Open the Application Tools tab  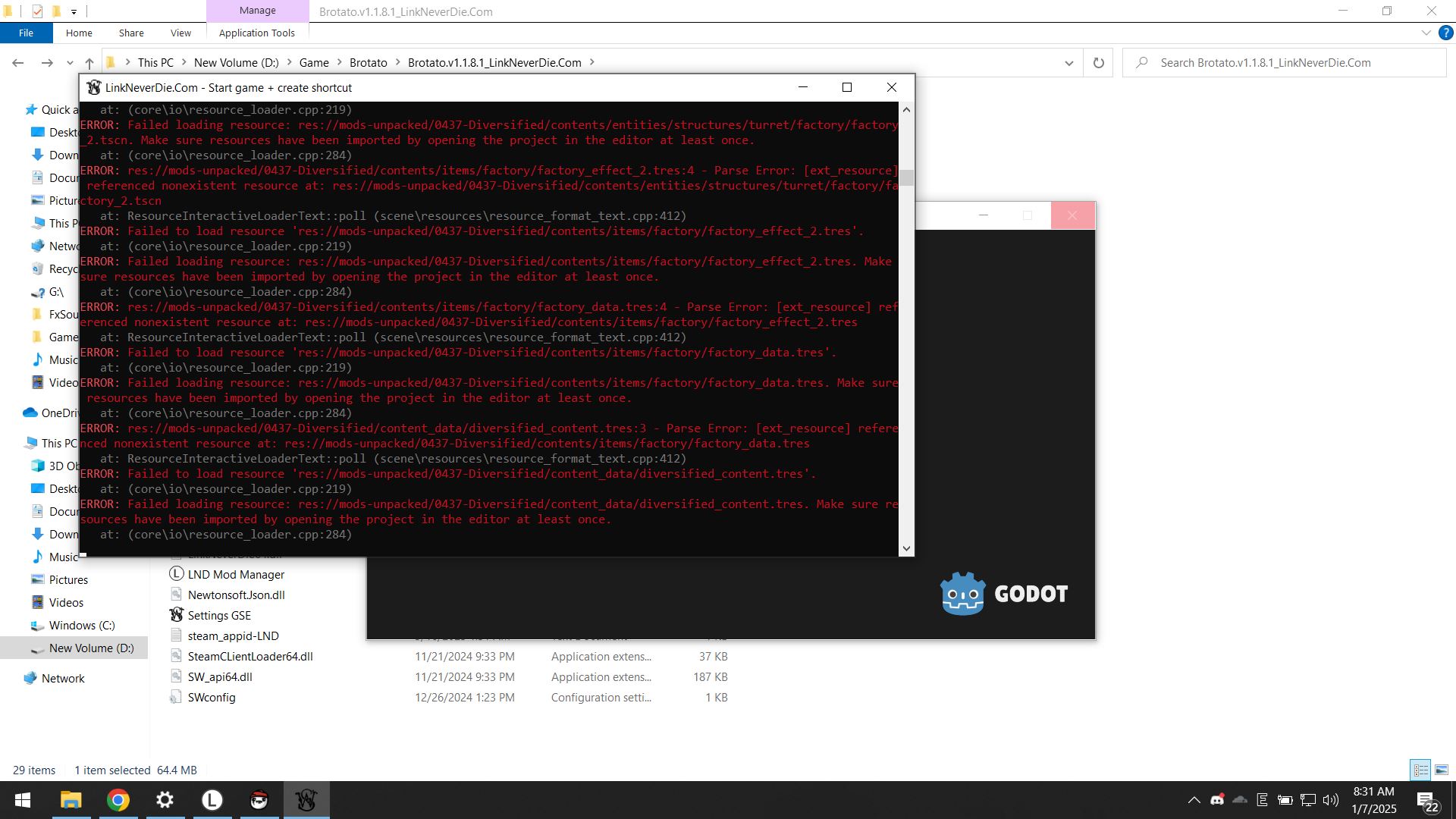pos(257,33)
